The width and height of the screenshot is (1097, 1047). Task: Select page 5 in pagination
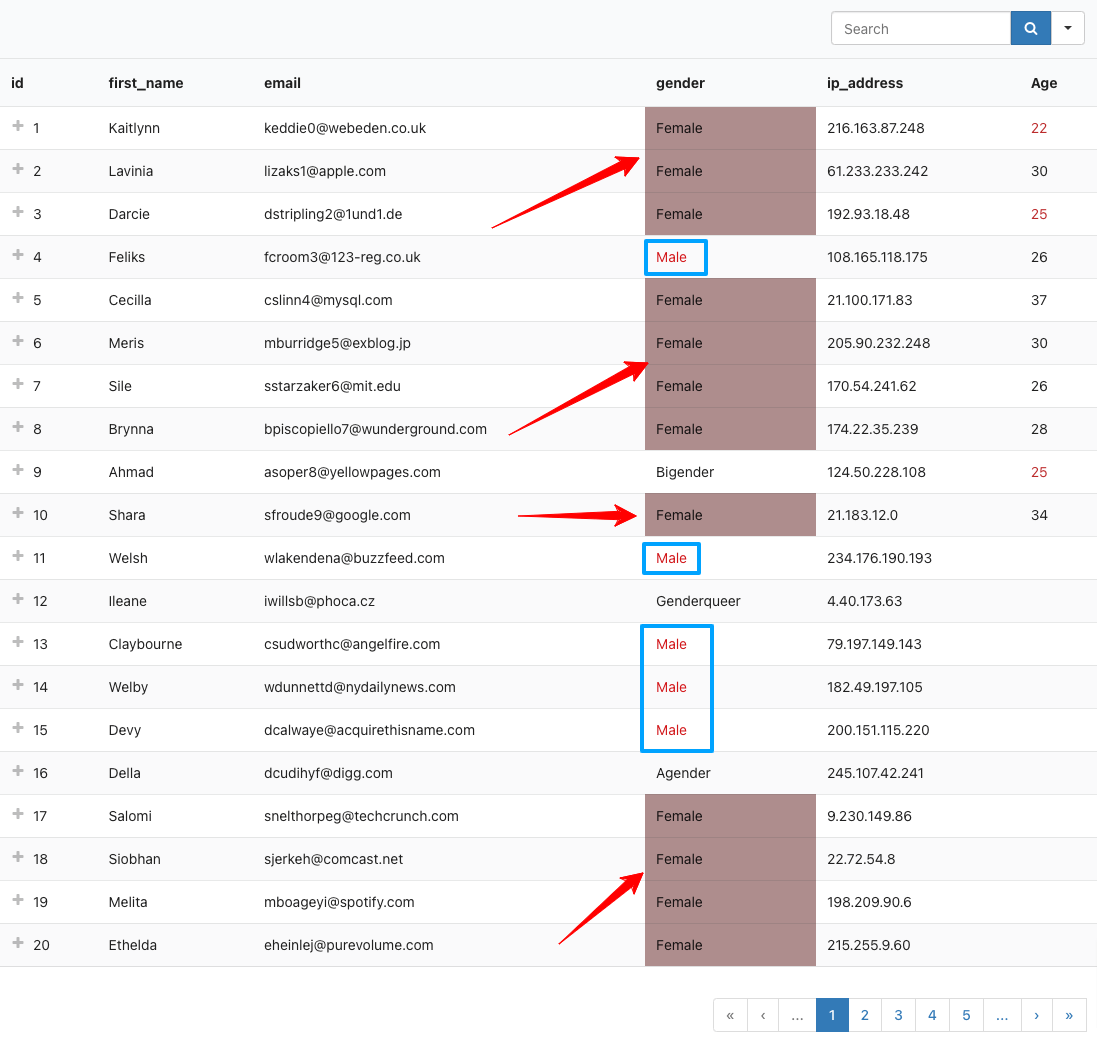pos(966,1015)
